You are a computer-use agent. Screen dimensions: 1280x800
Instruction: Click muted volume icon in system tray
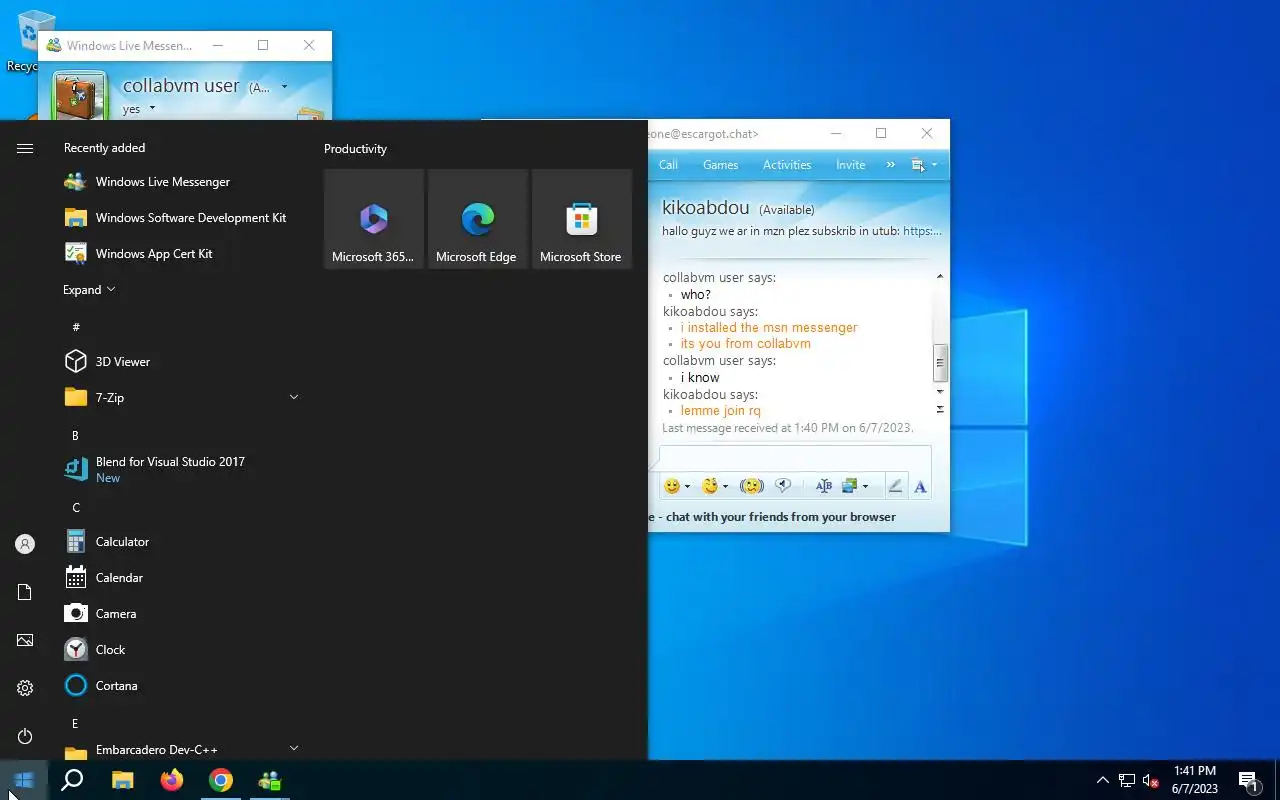click(1151, 780)
